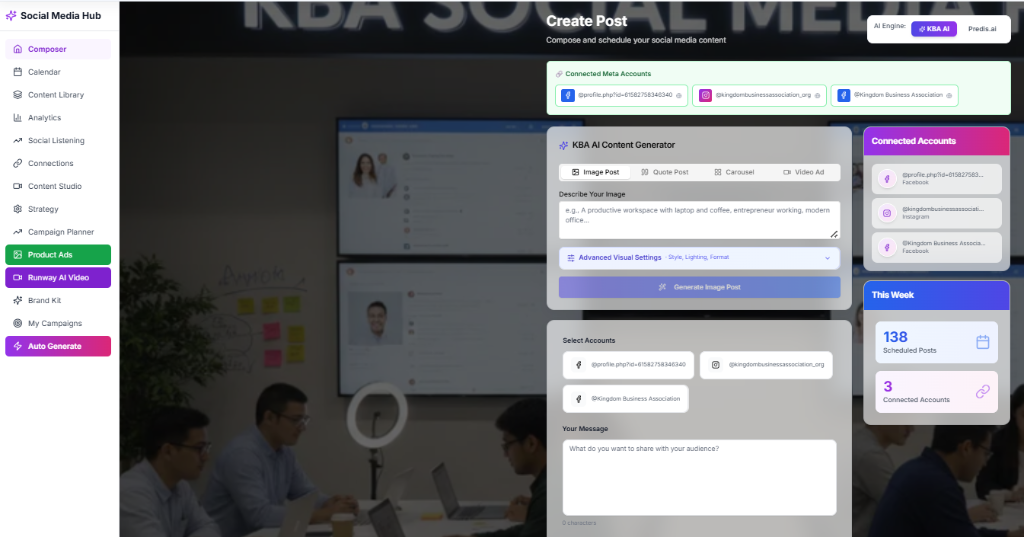The width and height of the screenshot is (1024, 537).
Task: Switch to the Quote Post tab
Action: [665, 172]
